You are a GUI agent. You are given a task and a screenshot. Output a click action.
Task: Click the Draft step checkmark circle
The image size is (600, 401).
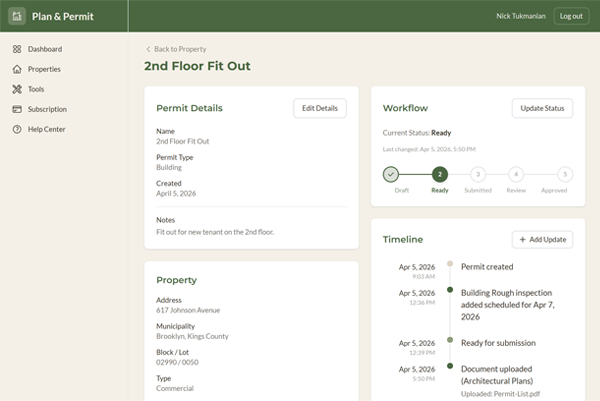(390, 174)
